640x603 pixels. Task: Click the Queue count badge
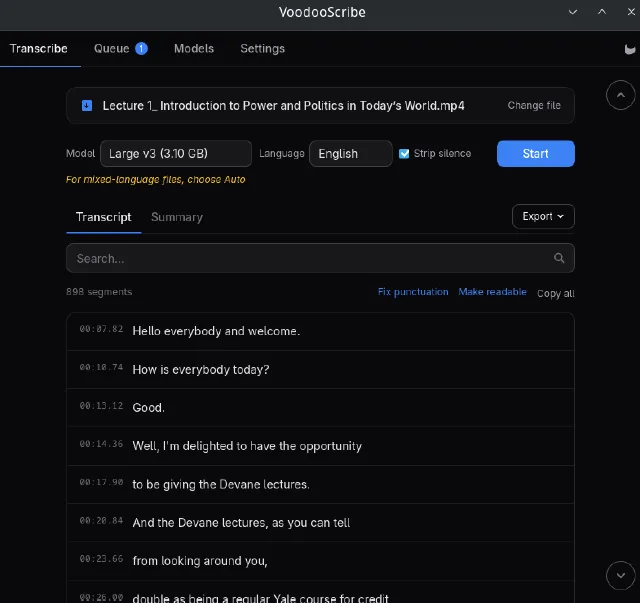point(141,49)
